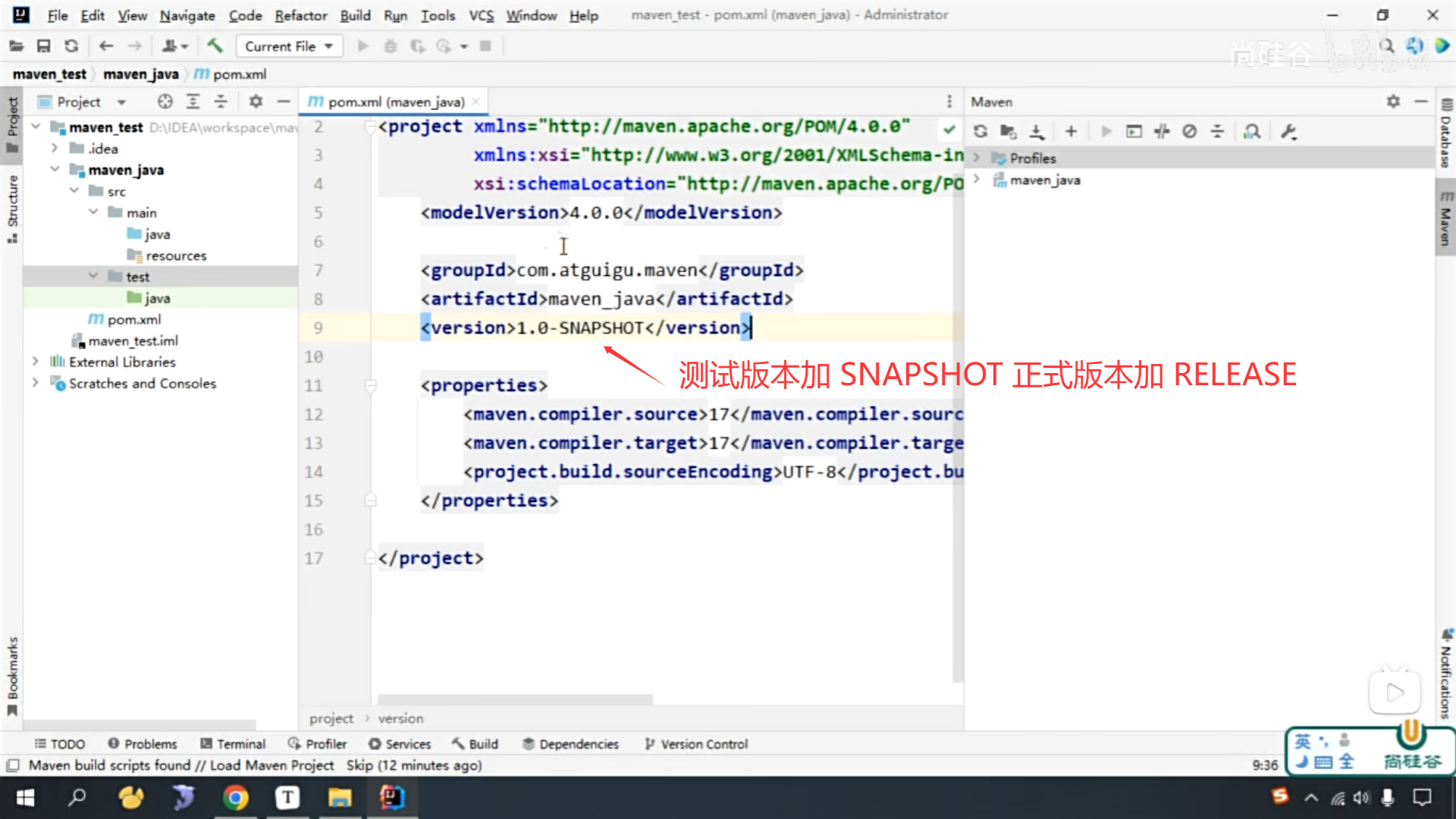Open Chrome from the Windows taskbar
This screenshot has width=1456, height=819.
click(x=235, y=798)
